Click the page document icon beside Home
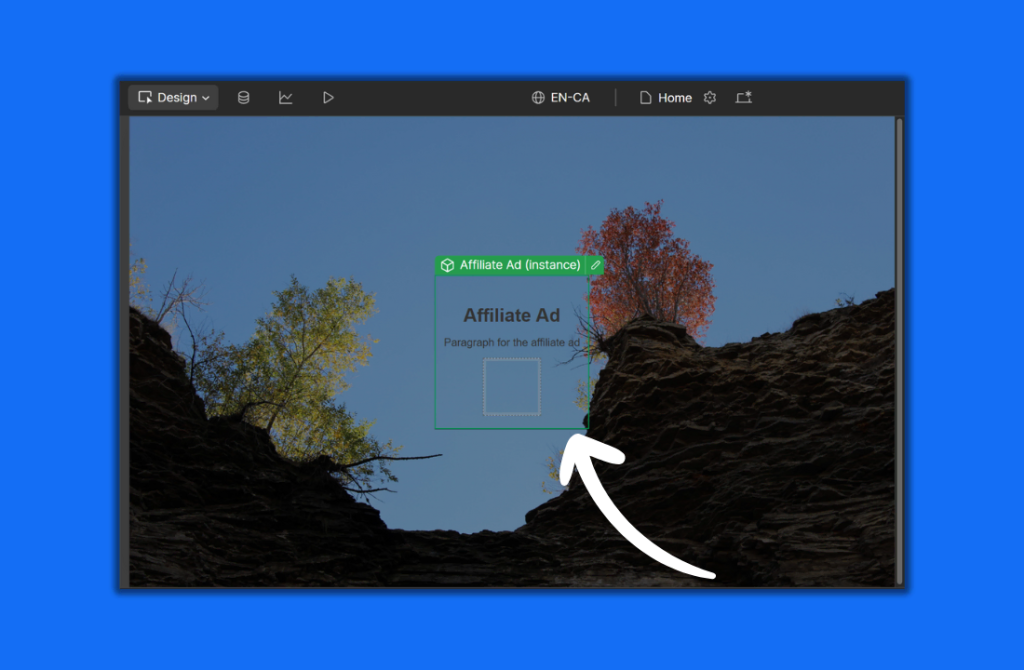 click(646, 97)
